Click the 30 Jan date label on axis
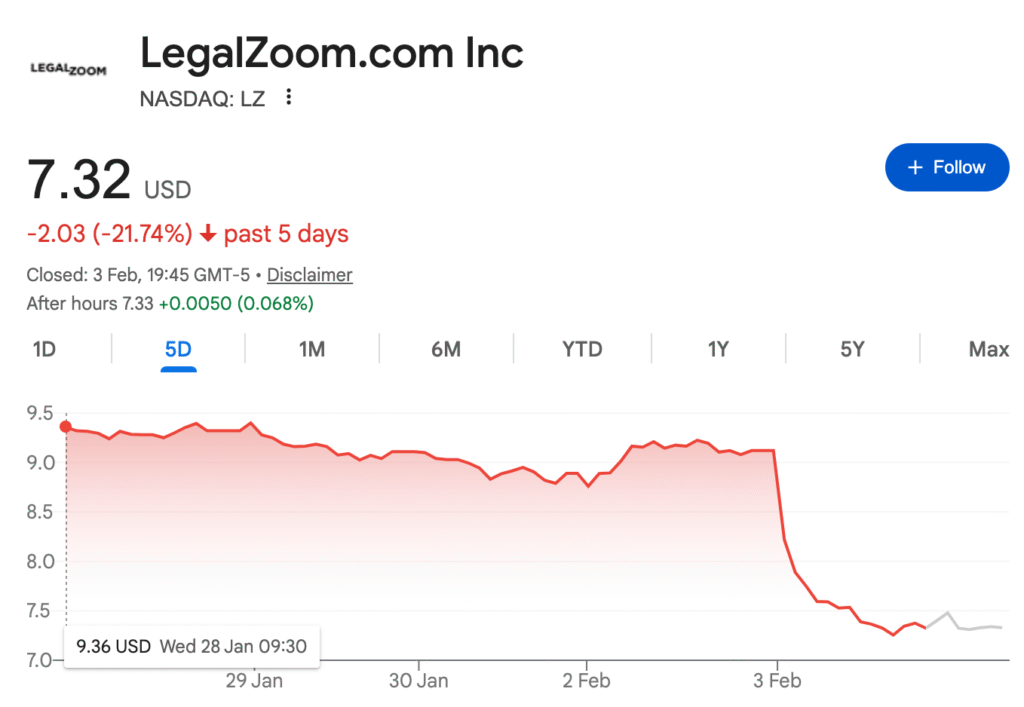1024x707 pixels. pos(419,681)
